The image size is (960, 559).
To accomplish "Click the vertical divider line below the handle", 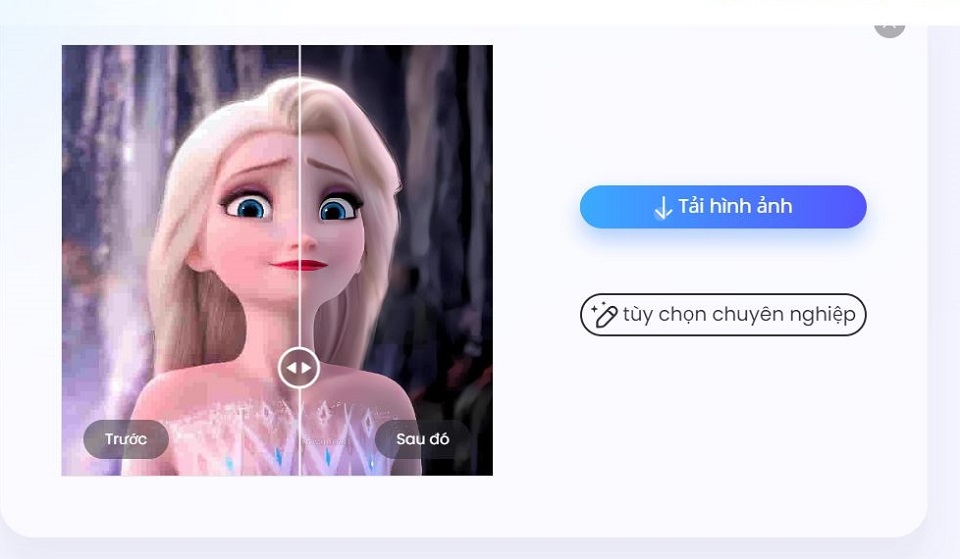I will [299, 432].
